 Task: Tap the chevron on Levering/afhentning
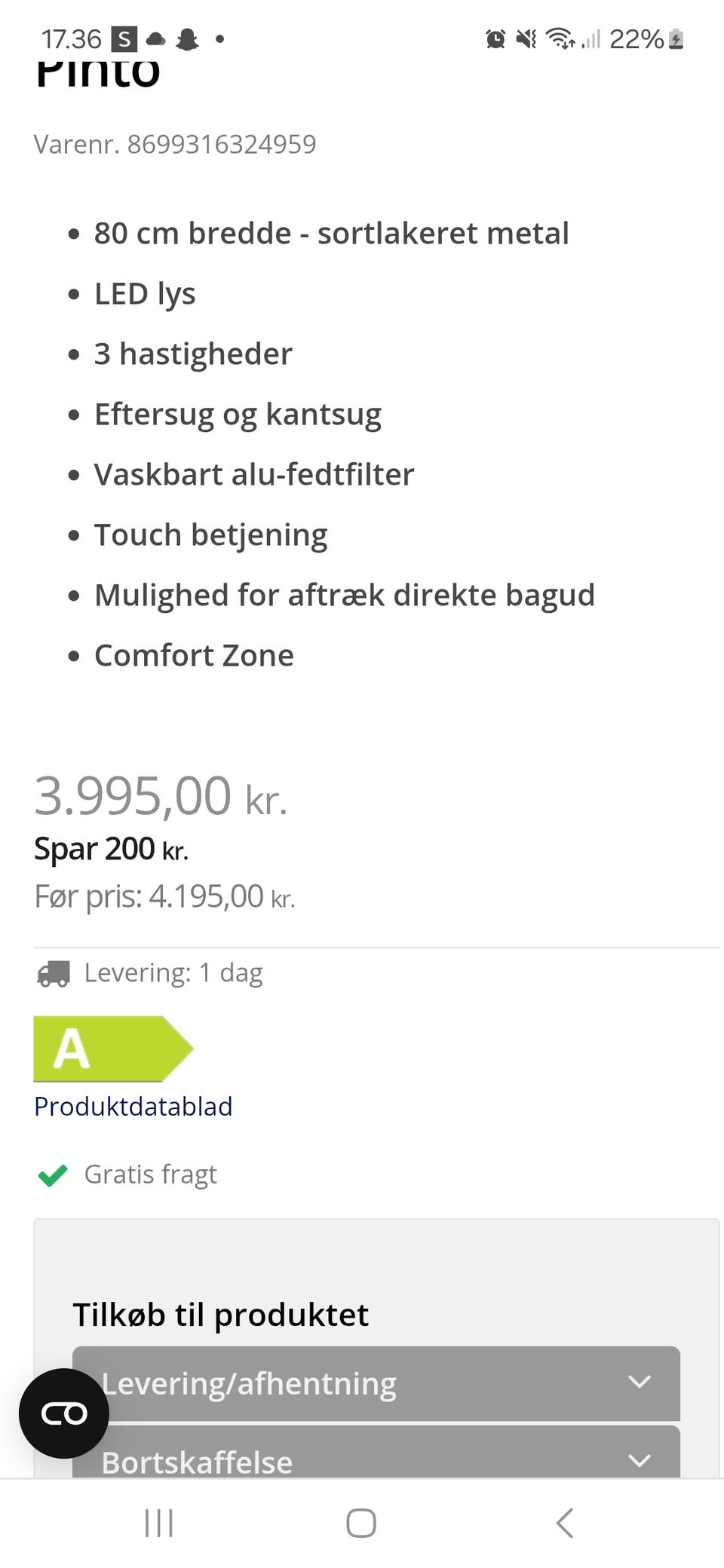click(640, 1382)
